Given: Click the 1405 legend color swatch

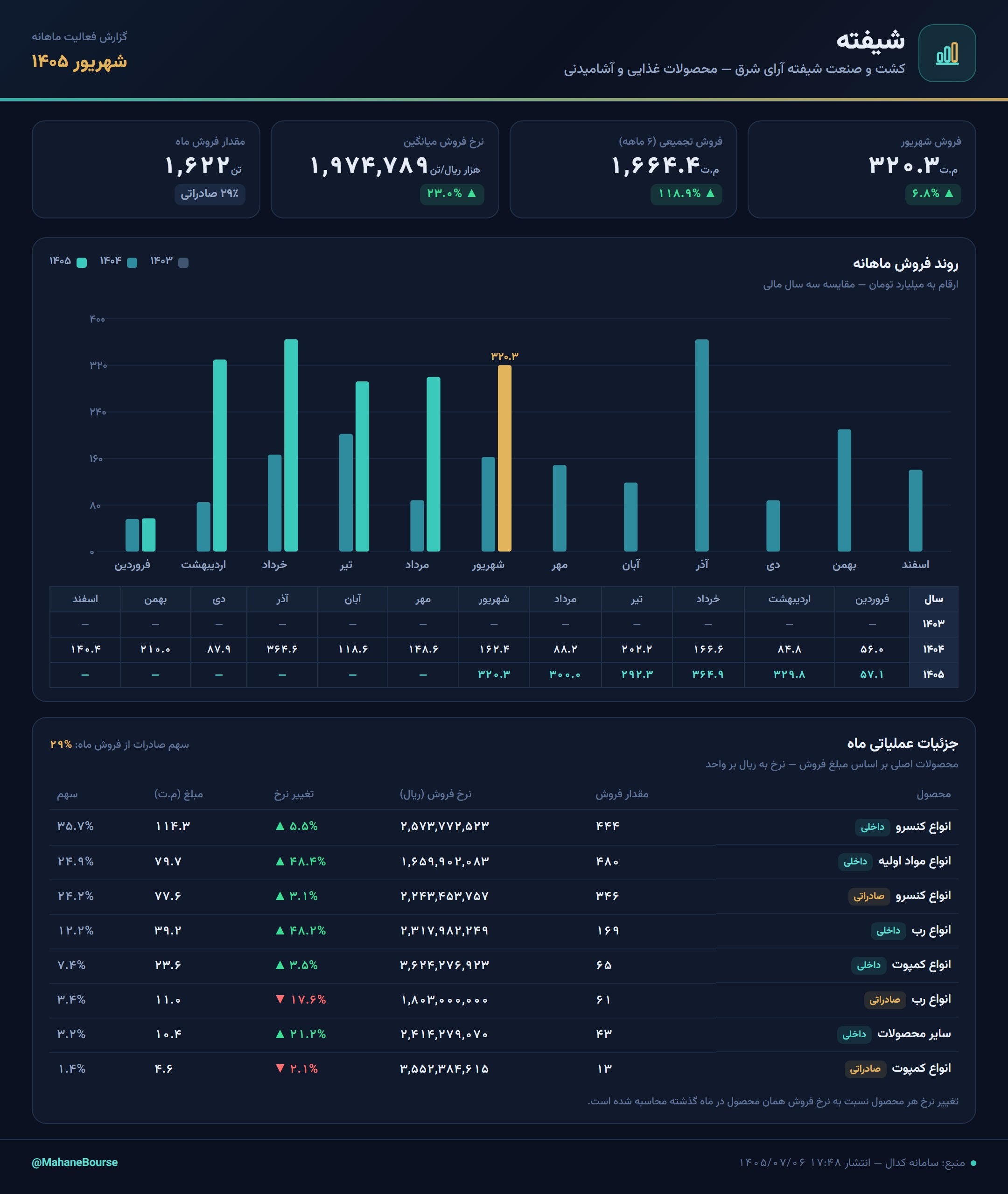Looking at the screenshot, I should (82, 262).
